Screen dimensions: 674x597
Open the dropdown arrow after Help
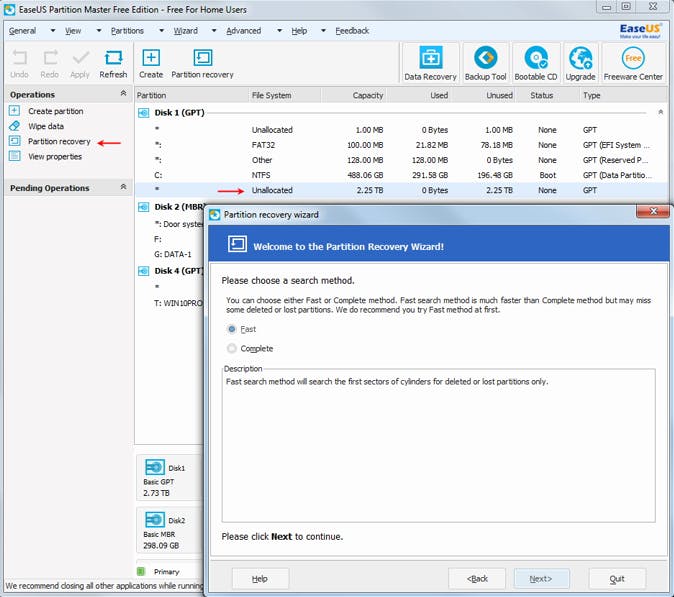(323, 31)
